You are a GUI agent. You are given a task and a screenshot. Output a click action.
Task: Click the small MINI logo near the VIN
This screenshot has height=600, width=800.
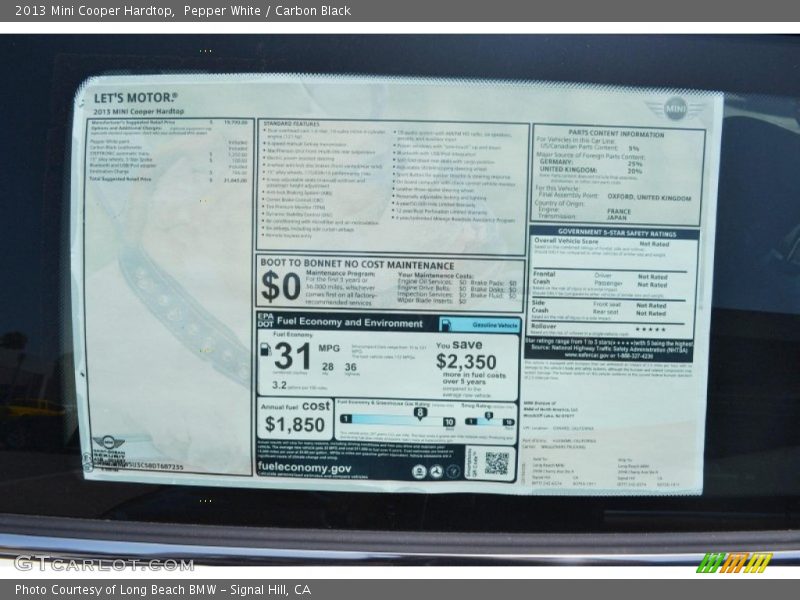click(108, 442)
